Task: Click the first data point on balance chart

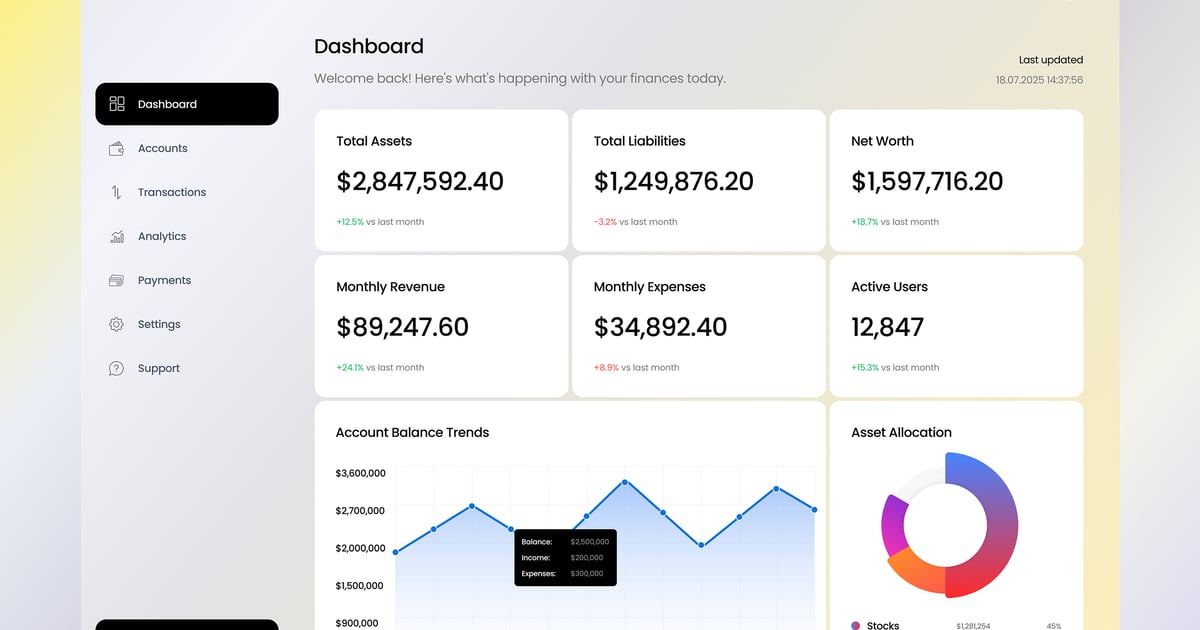Action: (x=396, y=552)
